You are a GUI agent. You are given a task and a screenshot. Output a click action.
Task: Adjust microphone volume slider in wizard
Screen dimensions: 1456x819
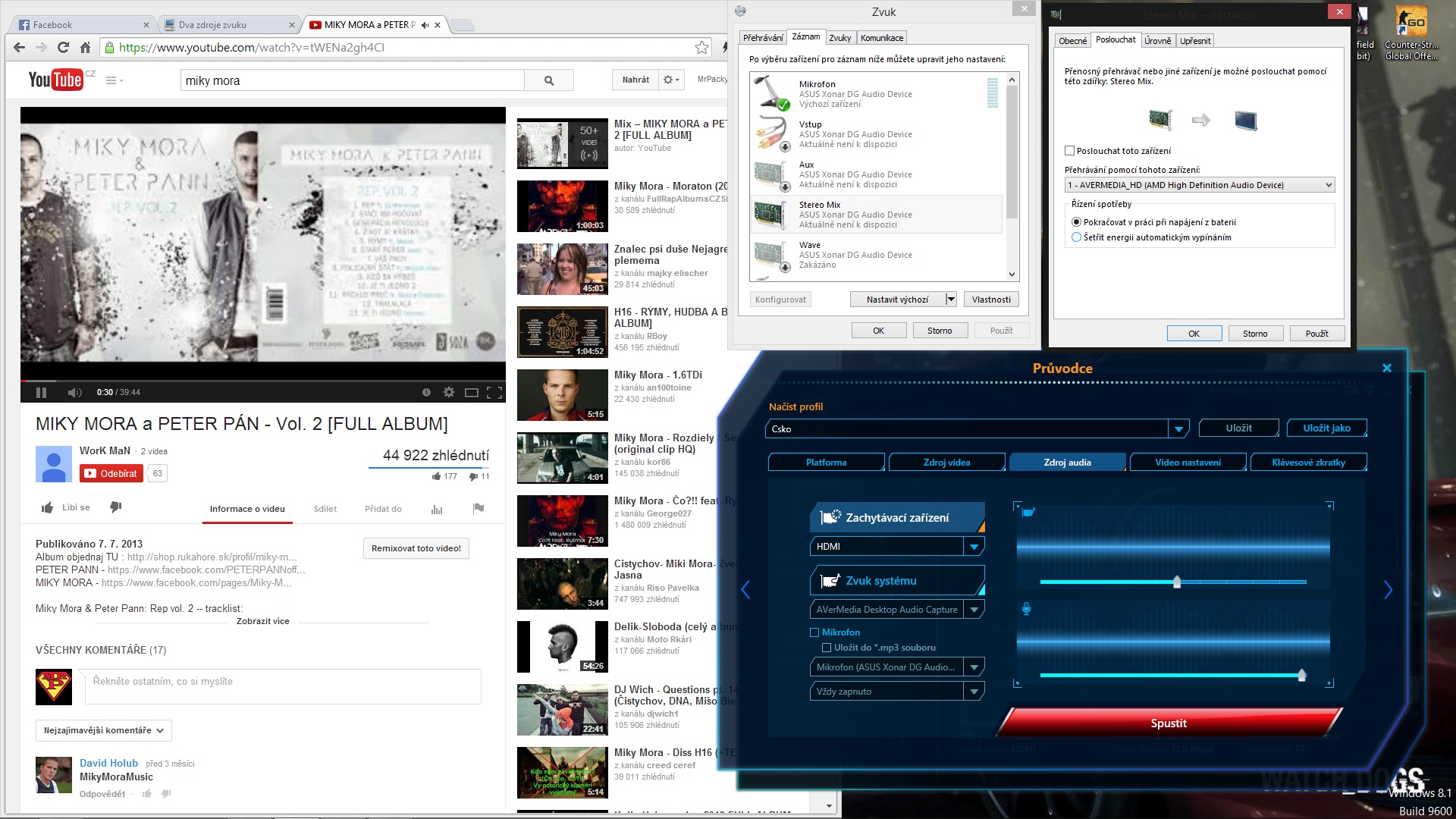pos(1302,675)
